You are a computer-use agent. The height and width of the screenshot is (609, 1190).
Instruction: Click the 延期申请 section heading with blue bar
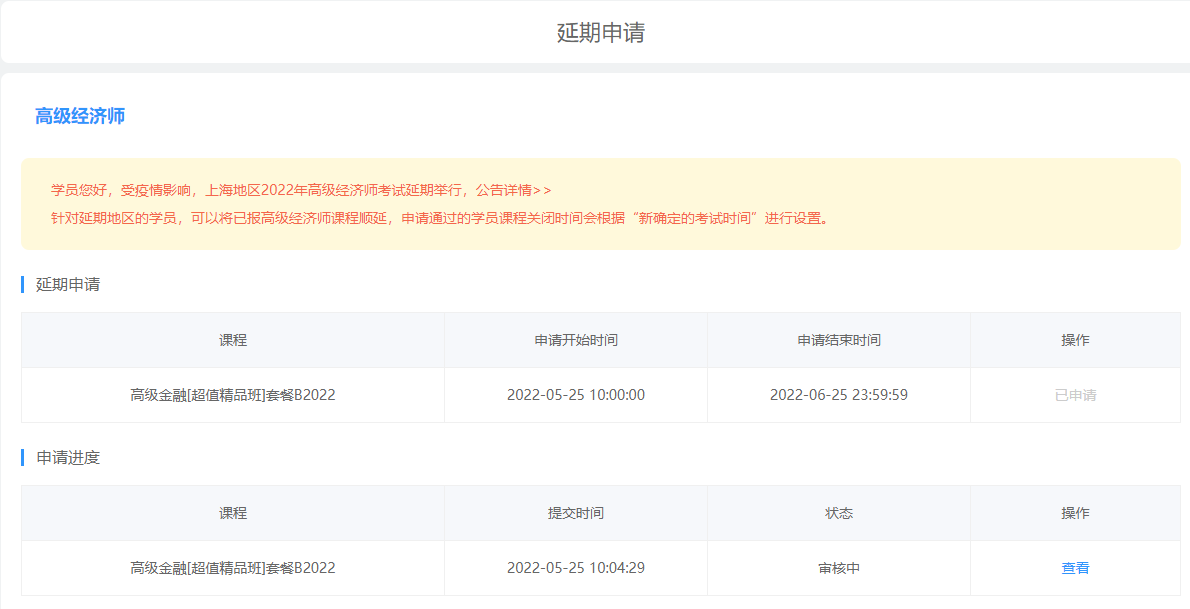(x=68, y=284)
